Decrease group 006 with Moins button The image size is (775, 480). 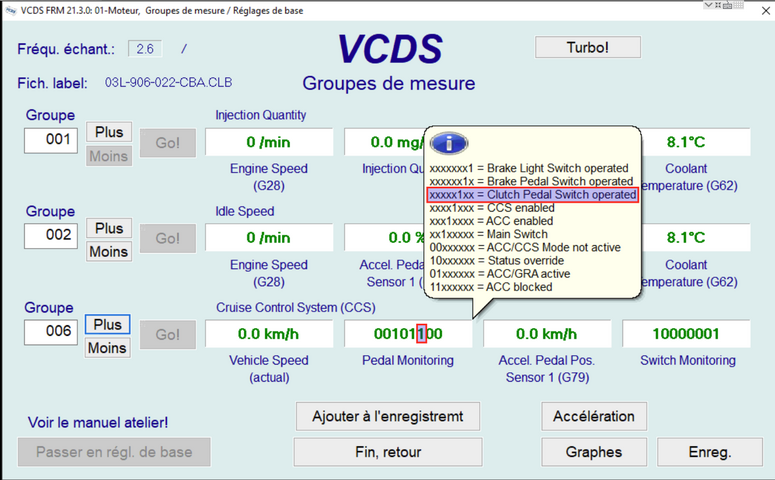(107, 348)
